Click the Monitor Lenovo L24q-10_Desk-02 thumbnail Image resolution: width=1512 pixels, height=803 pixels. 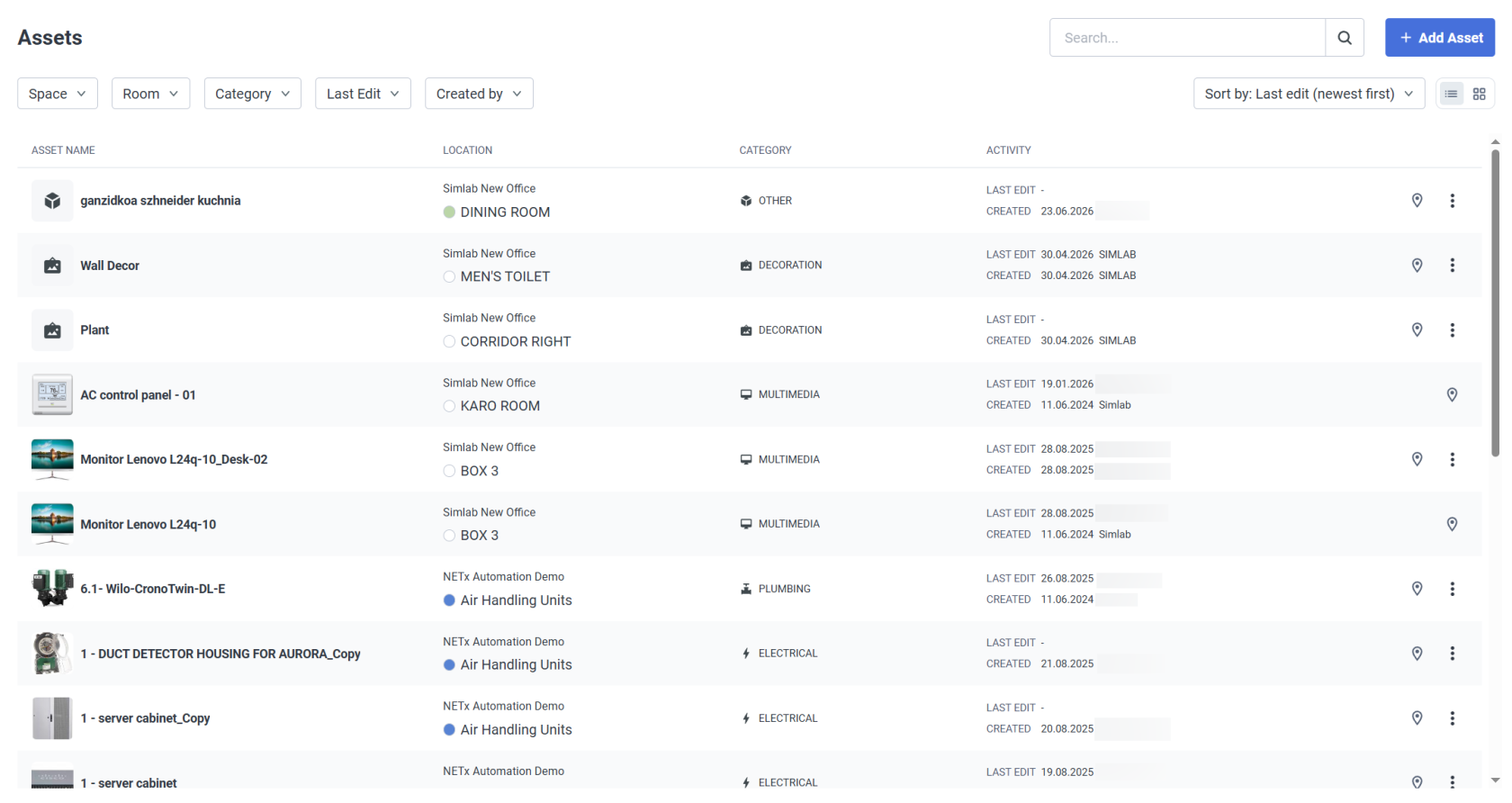[x=52, y=459]
